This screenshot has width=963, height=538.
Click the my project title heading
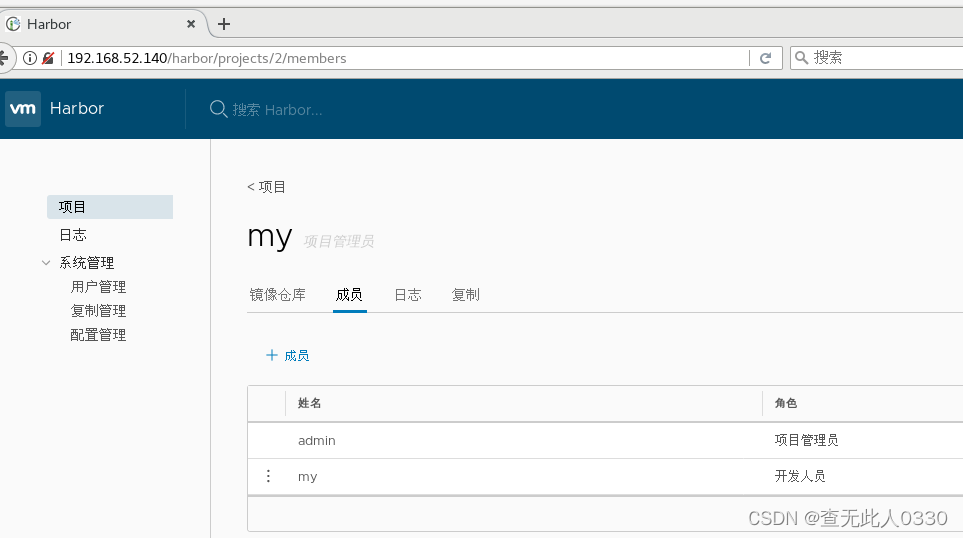click(x=270, y=236)
